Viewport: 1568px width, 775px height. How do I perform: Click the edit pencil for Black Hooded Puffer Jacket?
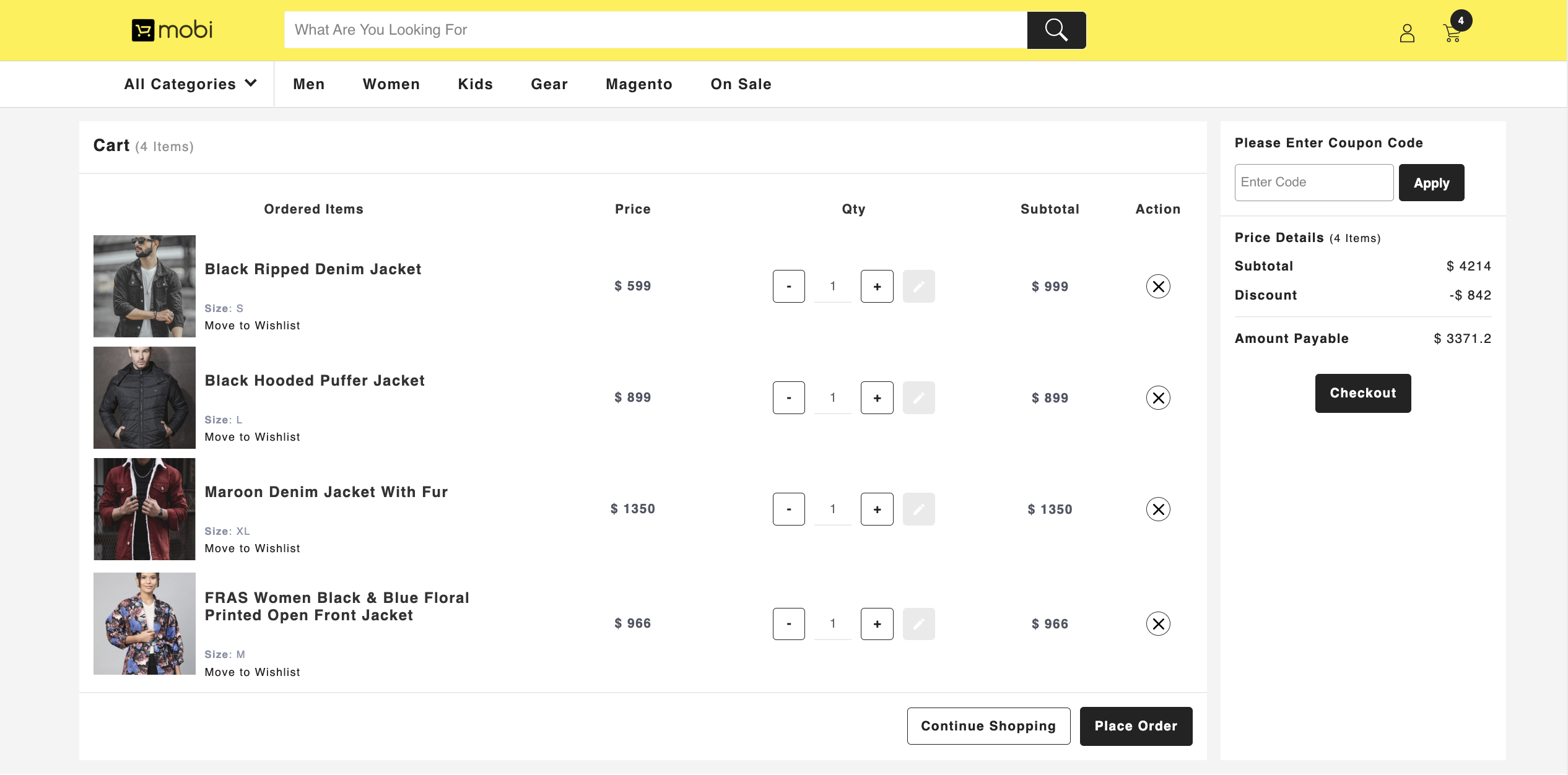coord(919,397)
